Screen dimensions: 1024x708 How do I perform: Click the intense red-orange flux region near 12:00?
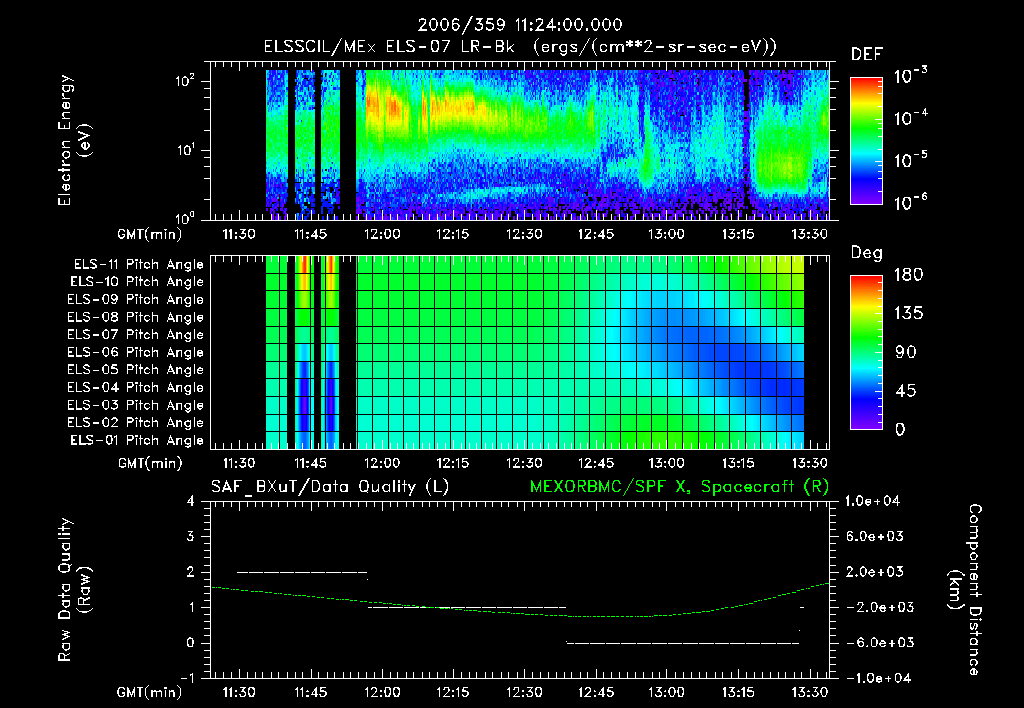[384, 106]
